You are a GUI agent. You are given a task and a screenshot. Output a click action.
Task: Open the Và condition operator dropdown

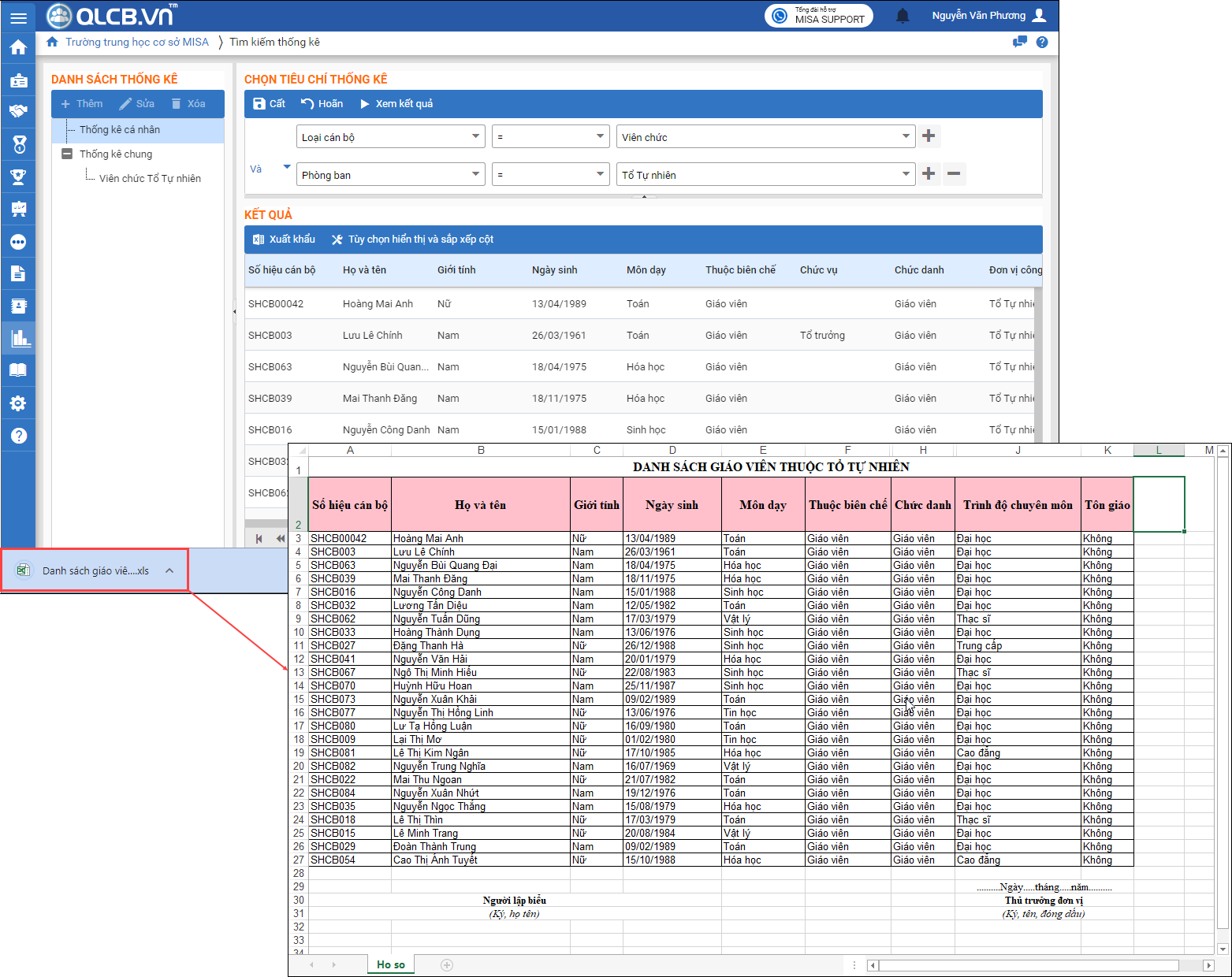pos(286,167)
